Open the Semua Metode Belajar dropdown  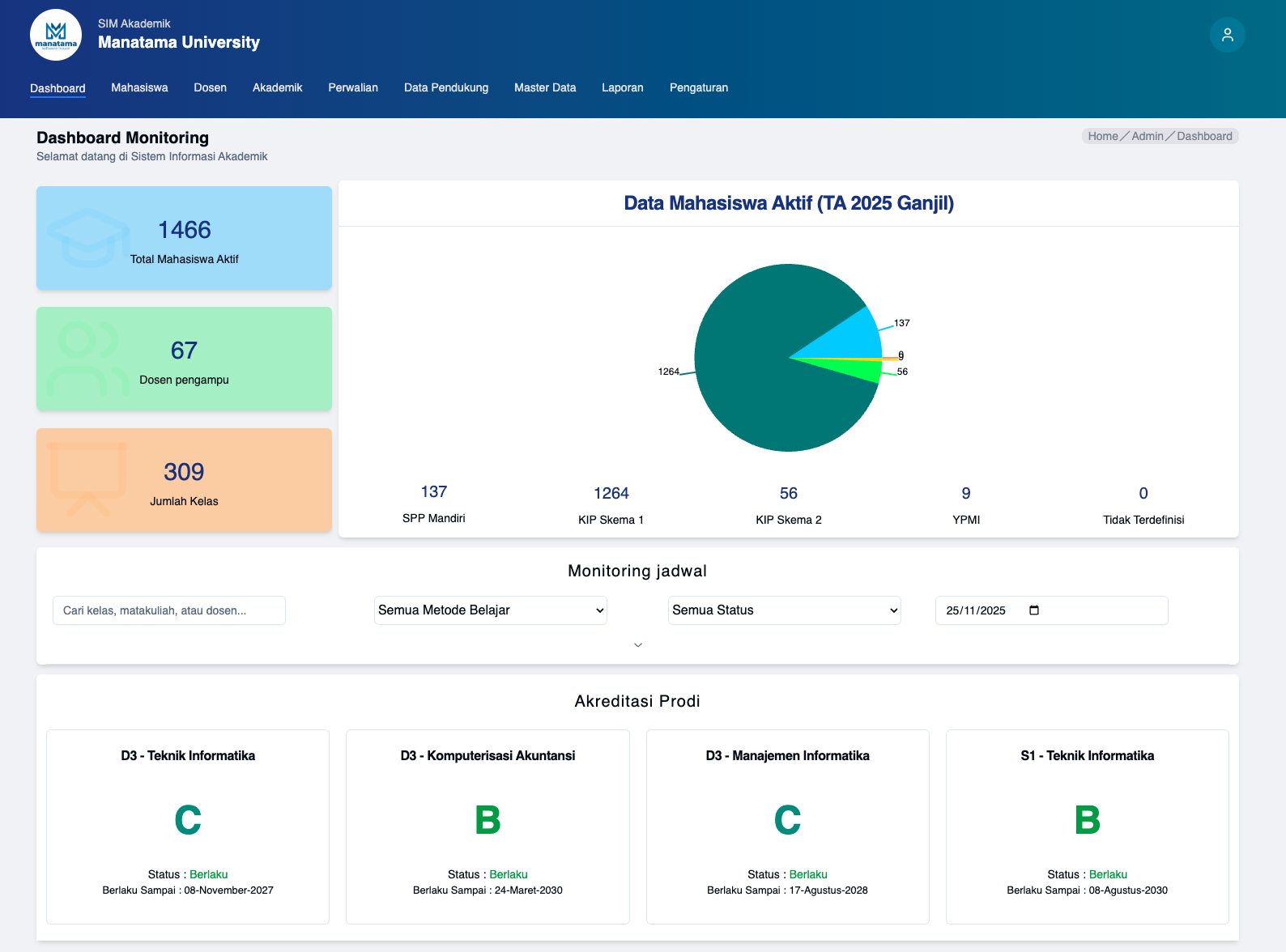click(x=491, y=610)
